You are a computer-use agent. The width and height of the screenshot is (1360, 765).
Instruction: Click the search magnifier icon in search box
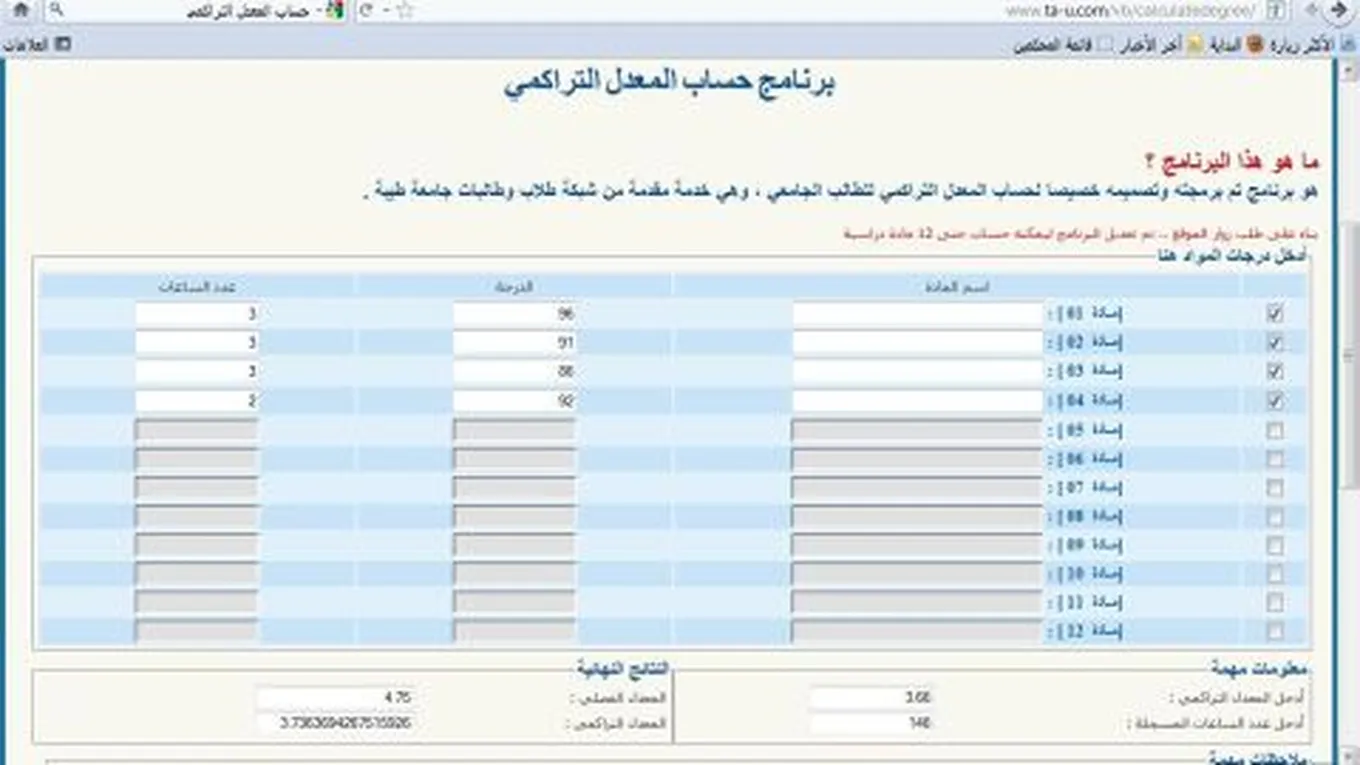point(56,11)
